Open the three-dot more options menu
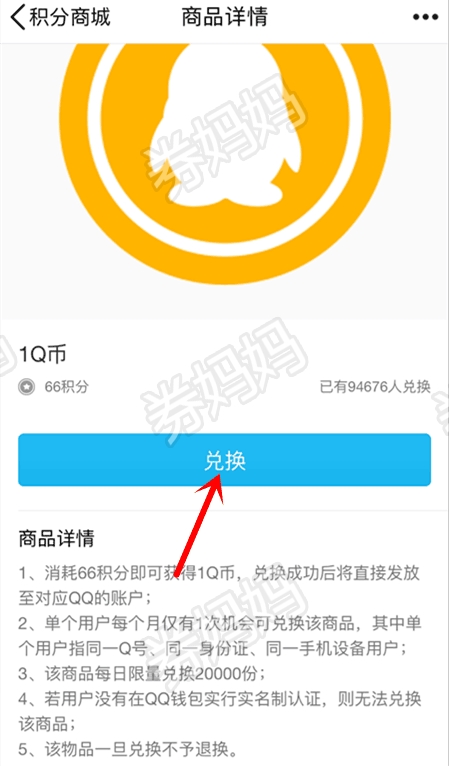This screenshot has height=766, width=449. [x=425, y=18]
